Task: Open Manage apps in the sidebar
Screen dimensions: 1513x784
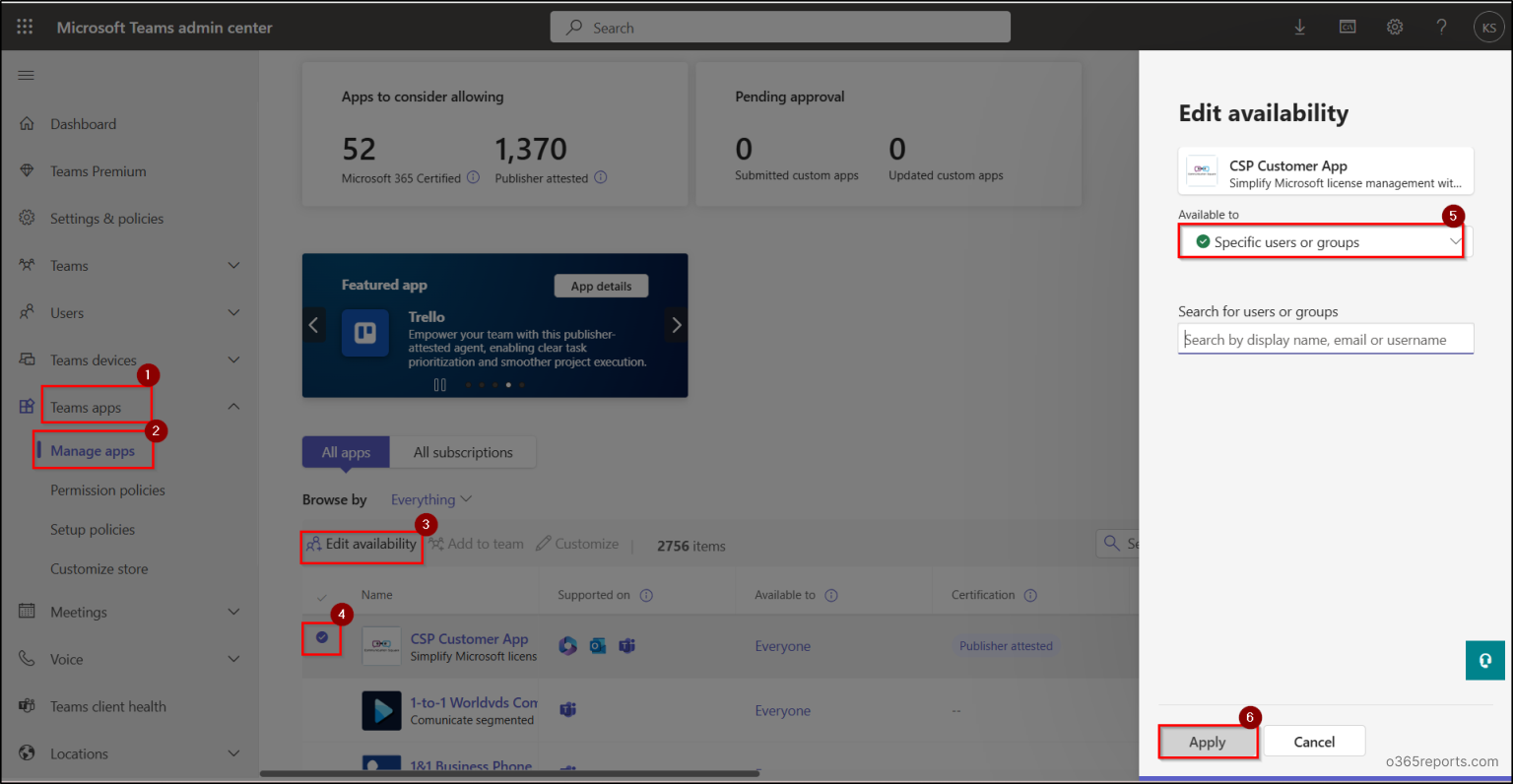Action: pos(93,451)
